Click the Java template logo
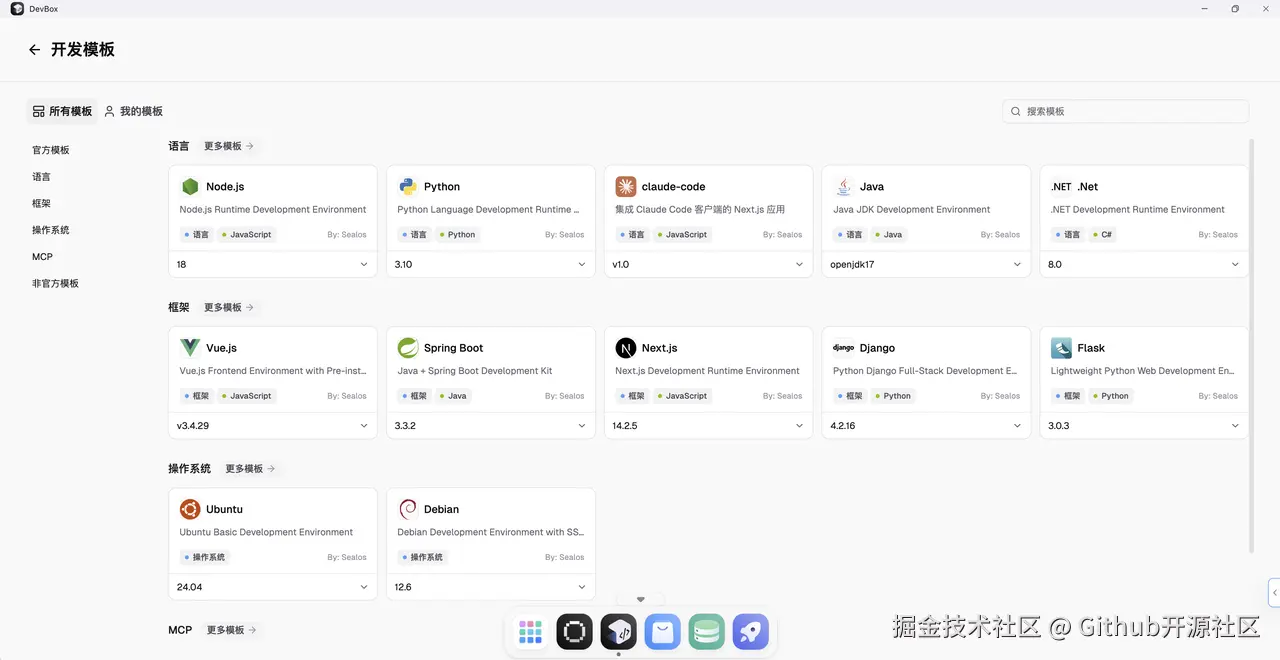Image resolution: width=1280 pixels, height=660 pixels. tap(843, 187)
